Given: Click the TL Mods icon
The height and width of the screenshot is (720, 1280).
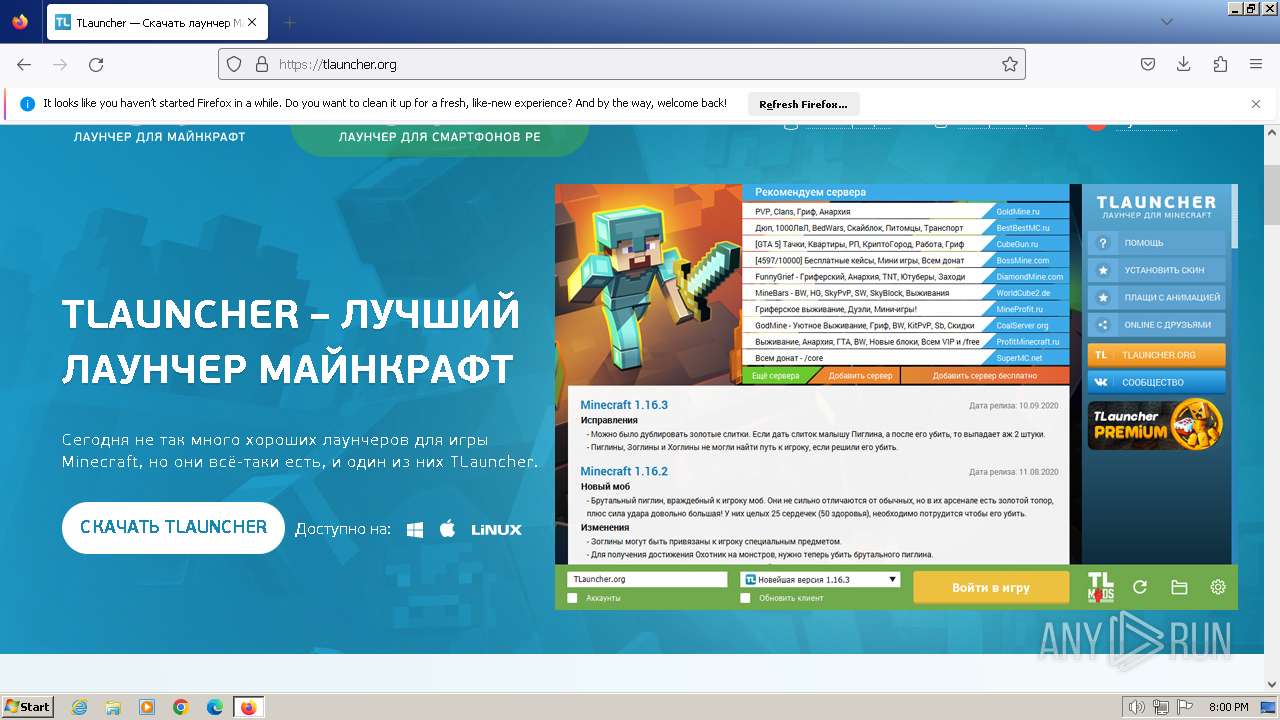Looking at the screenshot, I should tap(1100, 587).
